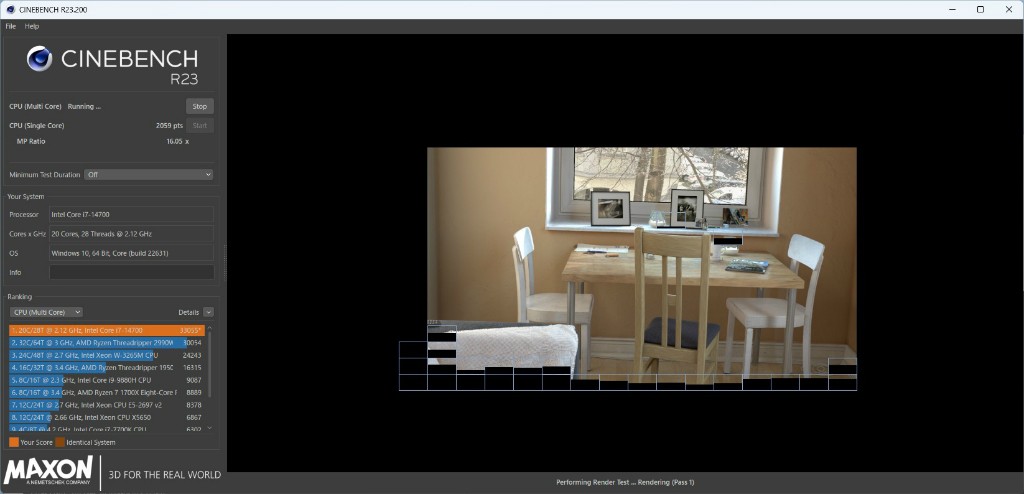Click the orange Your Score legend swatch
This screenshot has height=494, width=1024.
[x=13, y=441]
